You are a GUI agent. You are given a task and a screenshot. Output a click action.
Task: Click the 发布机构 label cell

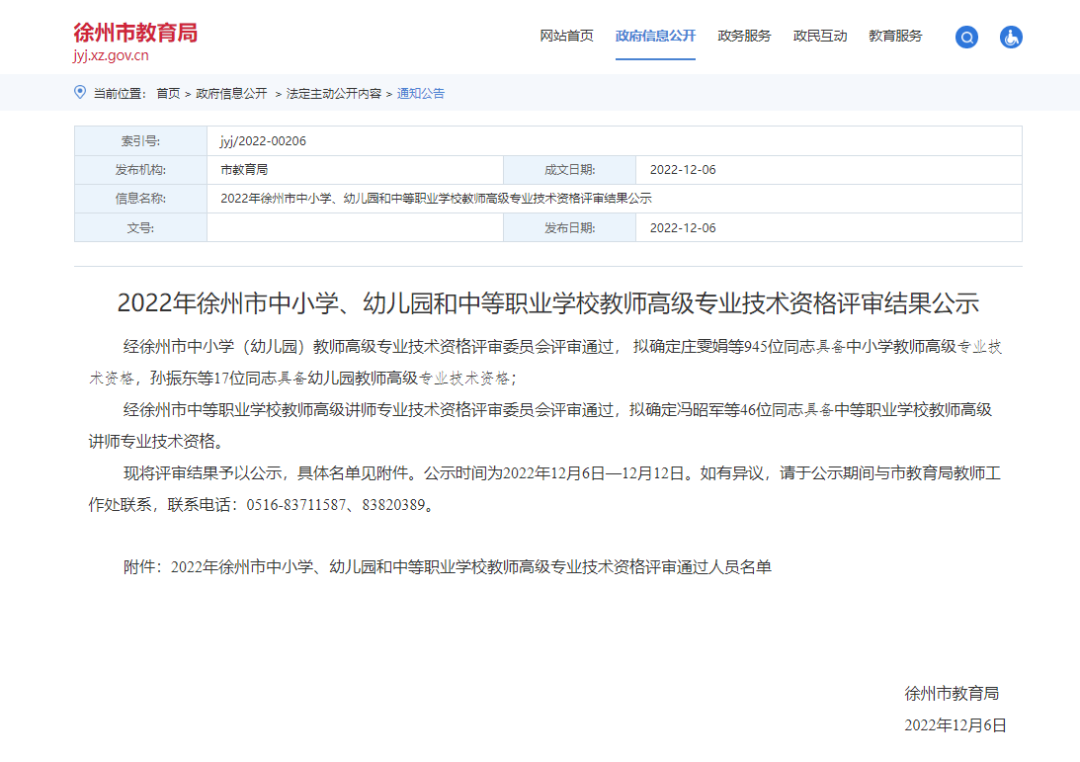pyautogui.click(x=141, y=169)
